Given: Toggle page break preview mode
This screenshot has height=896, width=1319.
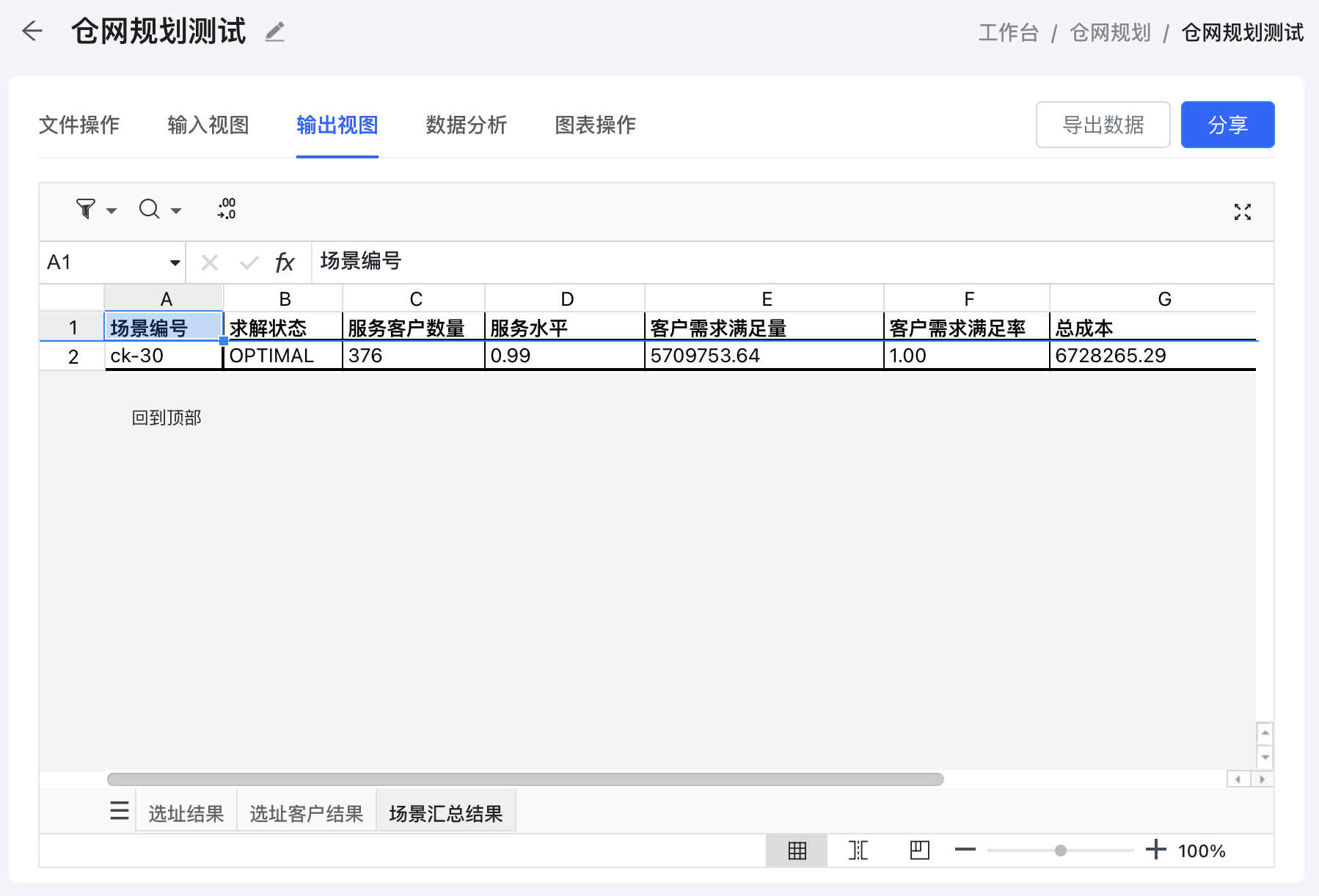Looking at the screenshot, I should pos(858,851).
